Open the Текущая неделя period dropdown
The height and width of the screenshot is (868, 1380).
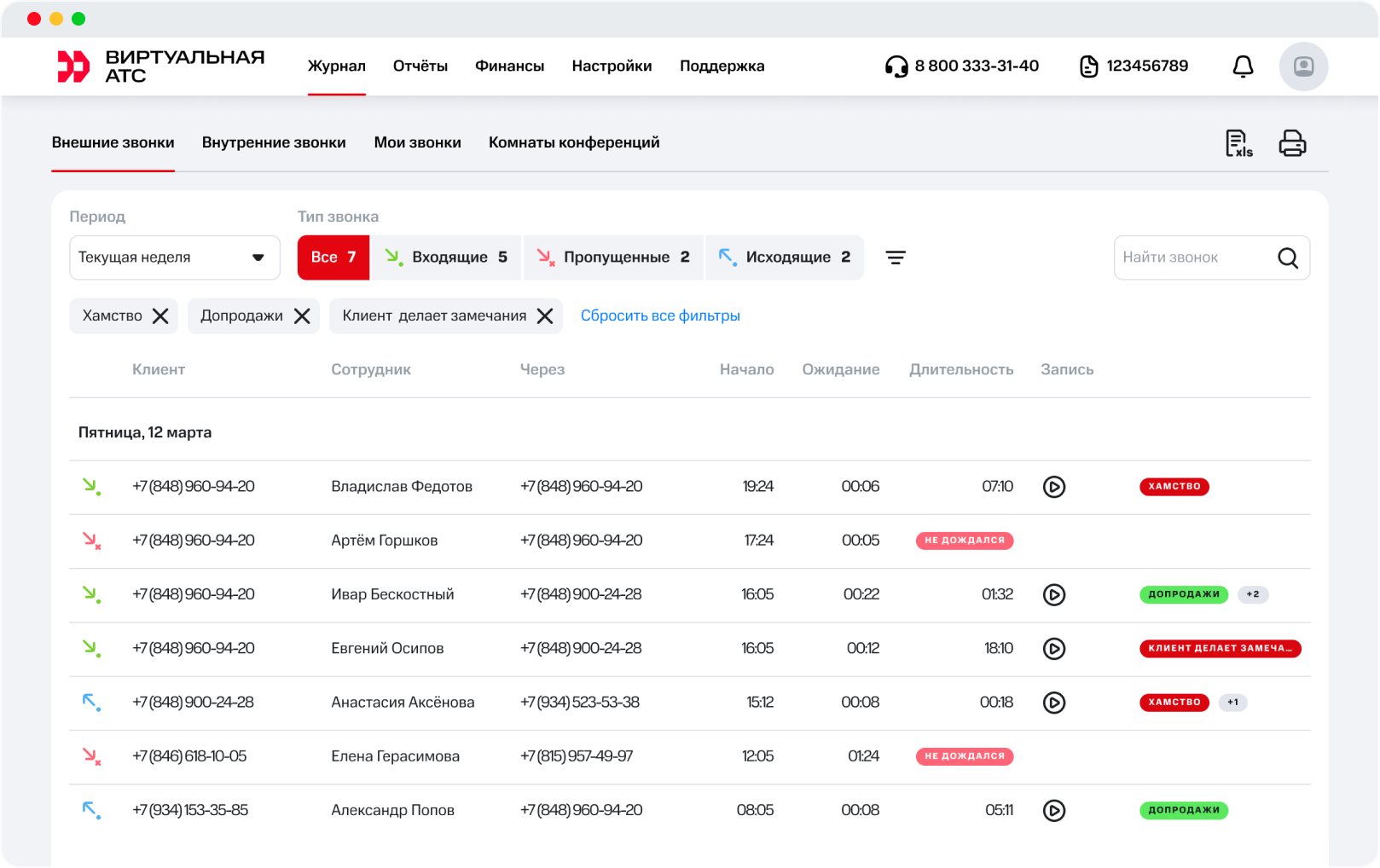pyautogui.click(x=175, y=258)
